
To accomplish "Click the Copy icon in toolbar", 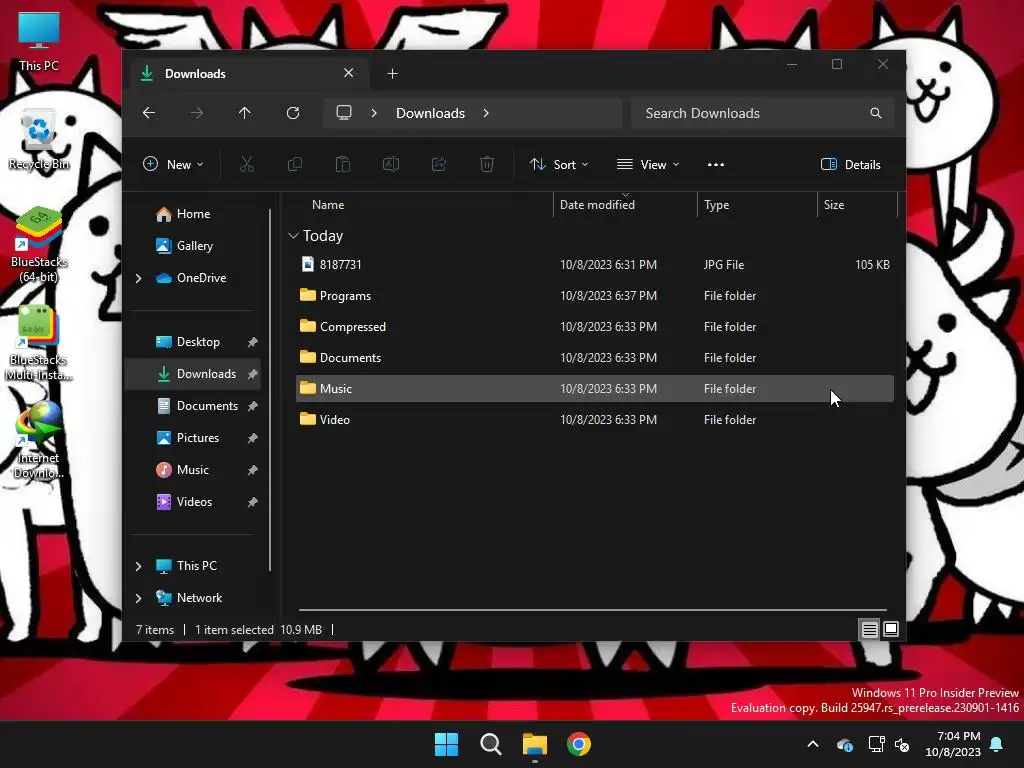I will point(295,165).
